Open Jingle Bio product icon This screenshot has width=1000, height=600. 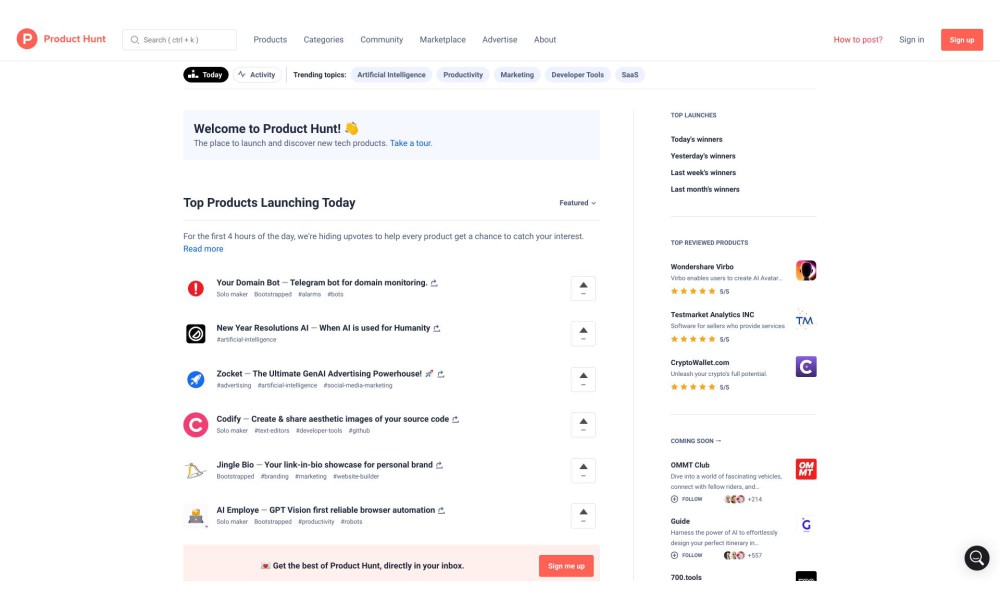pyautogui.click(x=196, y=471)
